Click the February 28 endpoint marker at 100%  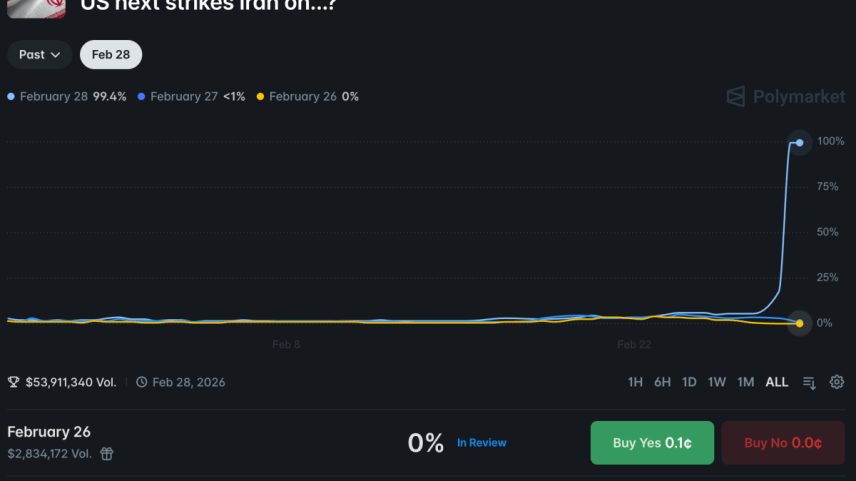point(799,142)
